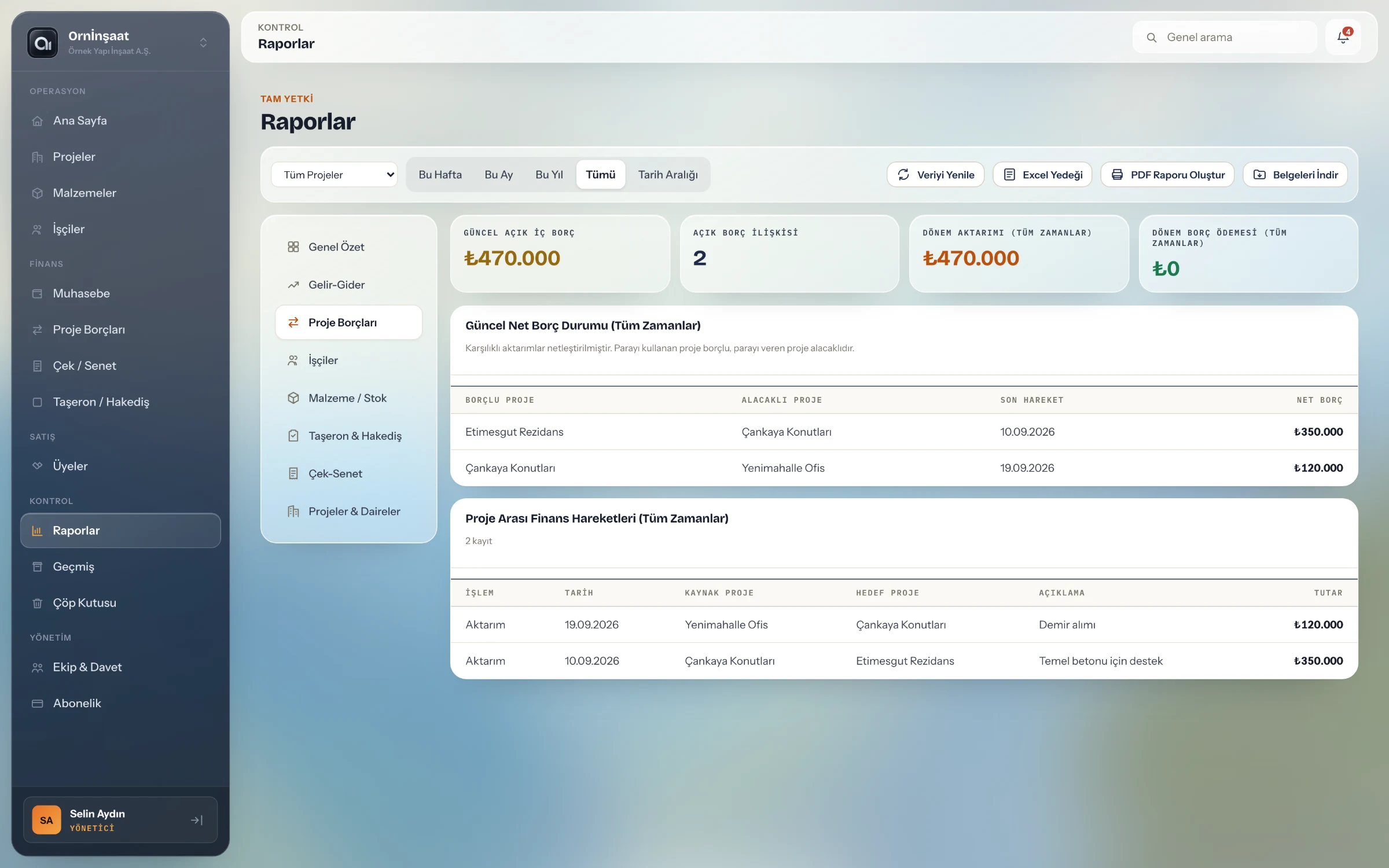Expand the company switcher chevron
Screen dimensions: 1389x868
tap(203, 43)
